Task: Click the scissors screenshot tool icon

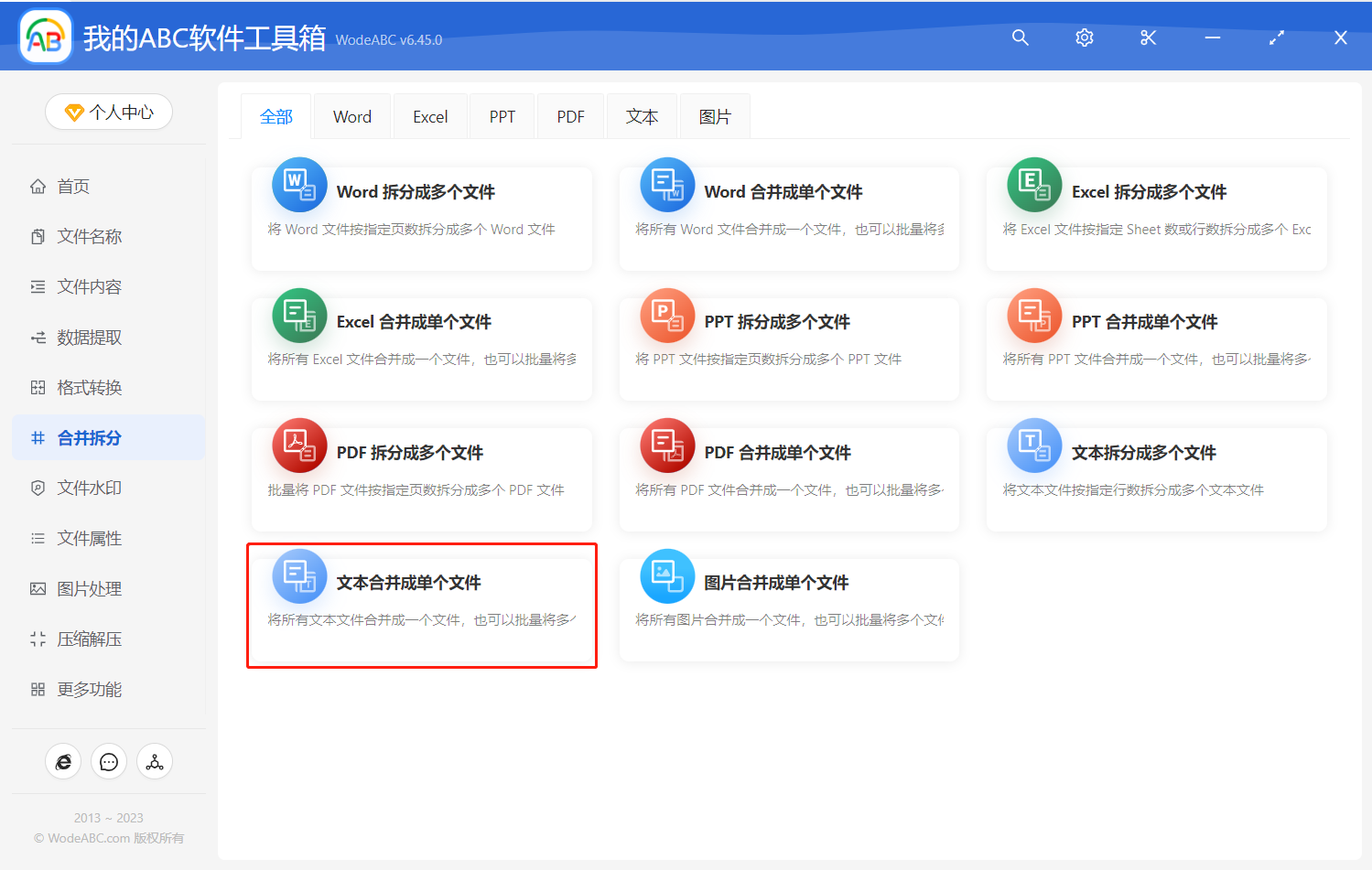Action: pyautogui.click(x=1148, y=38)
